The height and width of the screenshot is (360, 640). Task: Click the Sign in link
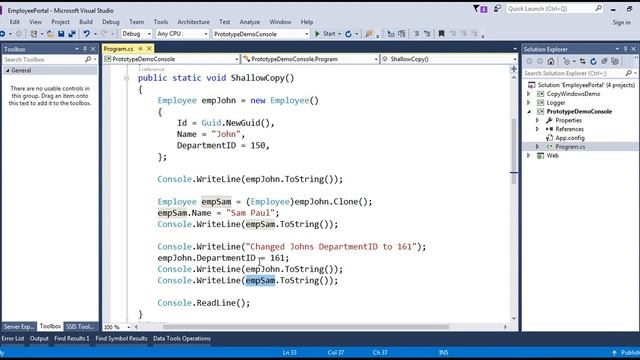pos(622,22)
